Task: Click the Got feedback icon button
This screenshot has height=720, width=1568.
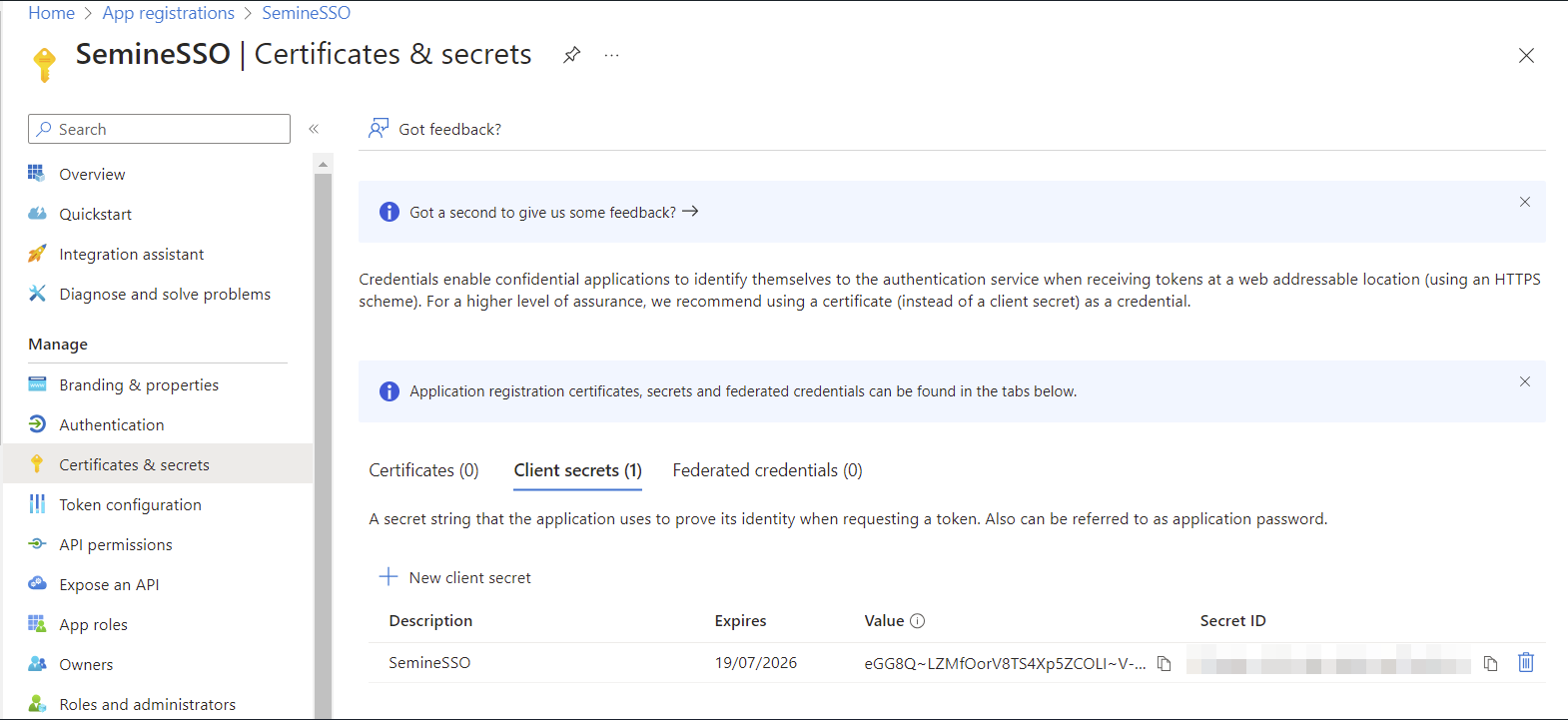Action: tap(379, 129)
